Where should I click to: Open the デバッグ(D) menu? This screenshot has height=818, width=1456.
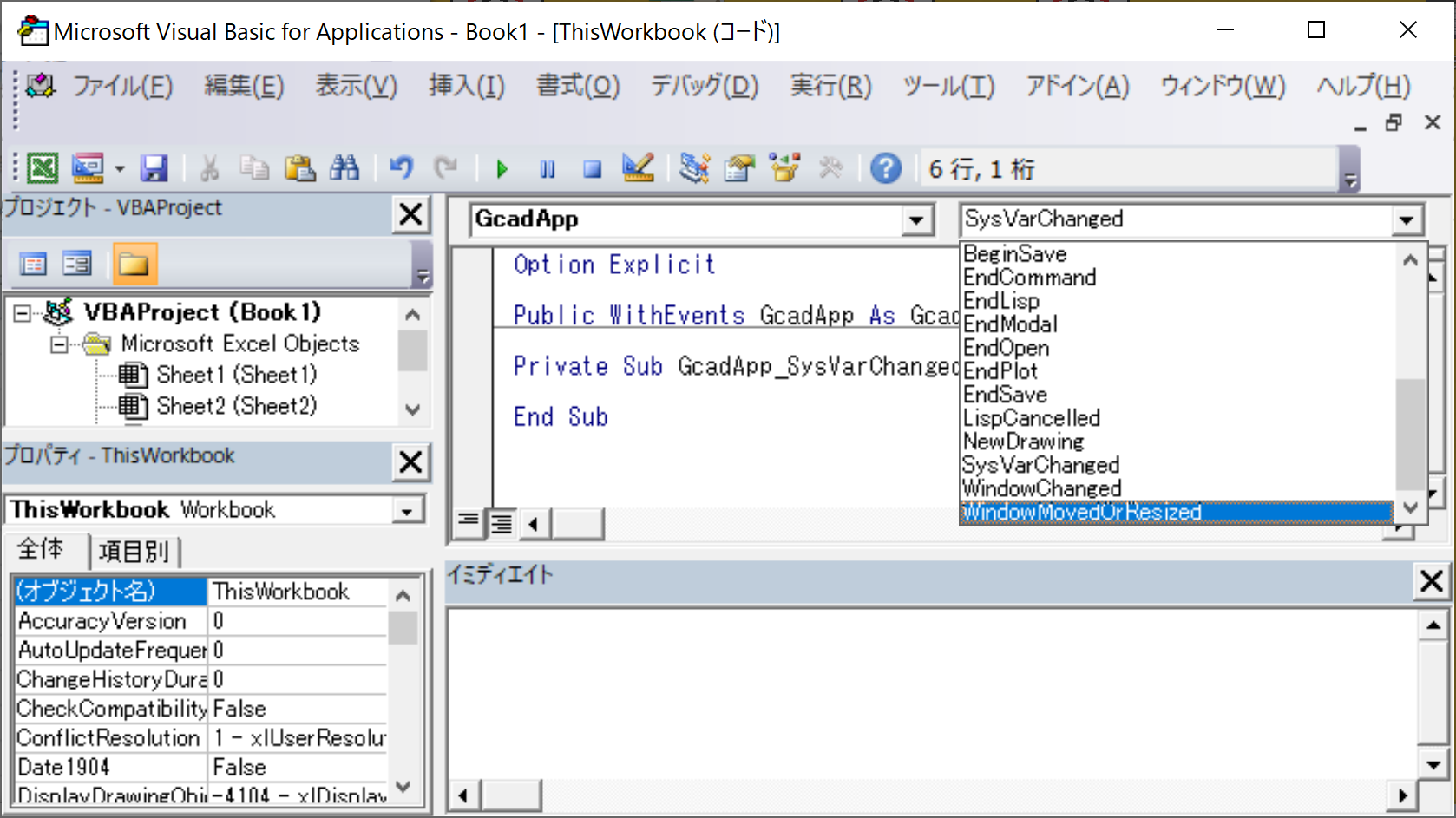coord(705,86)
